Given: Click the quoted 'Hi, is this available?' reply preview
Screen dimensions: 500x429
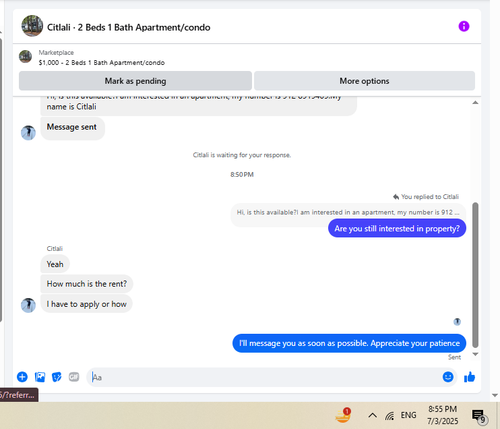Looking at the screenshot, I should 348,212.
